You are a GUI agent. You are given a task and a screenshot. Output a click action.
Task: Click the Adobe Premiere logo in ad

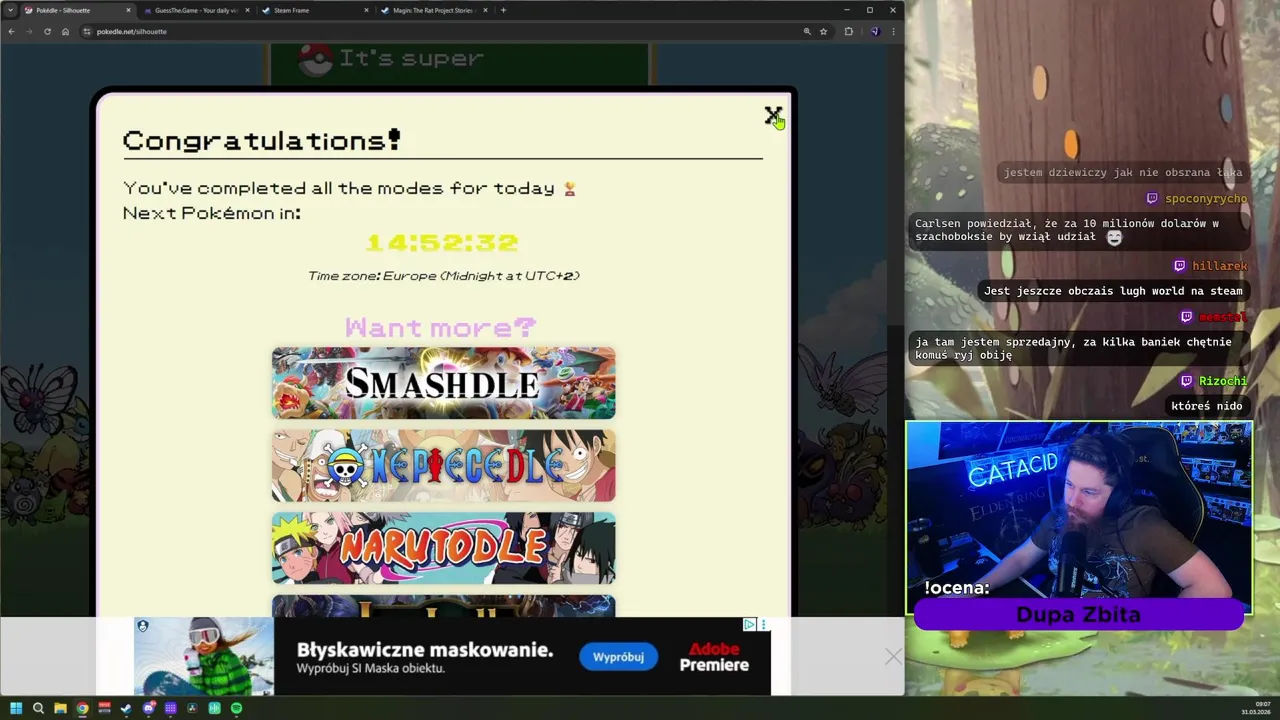(714, 657)
